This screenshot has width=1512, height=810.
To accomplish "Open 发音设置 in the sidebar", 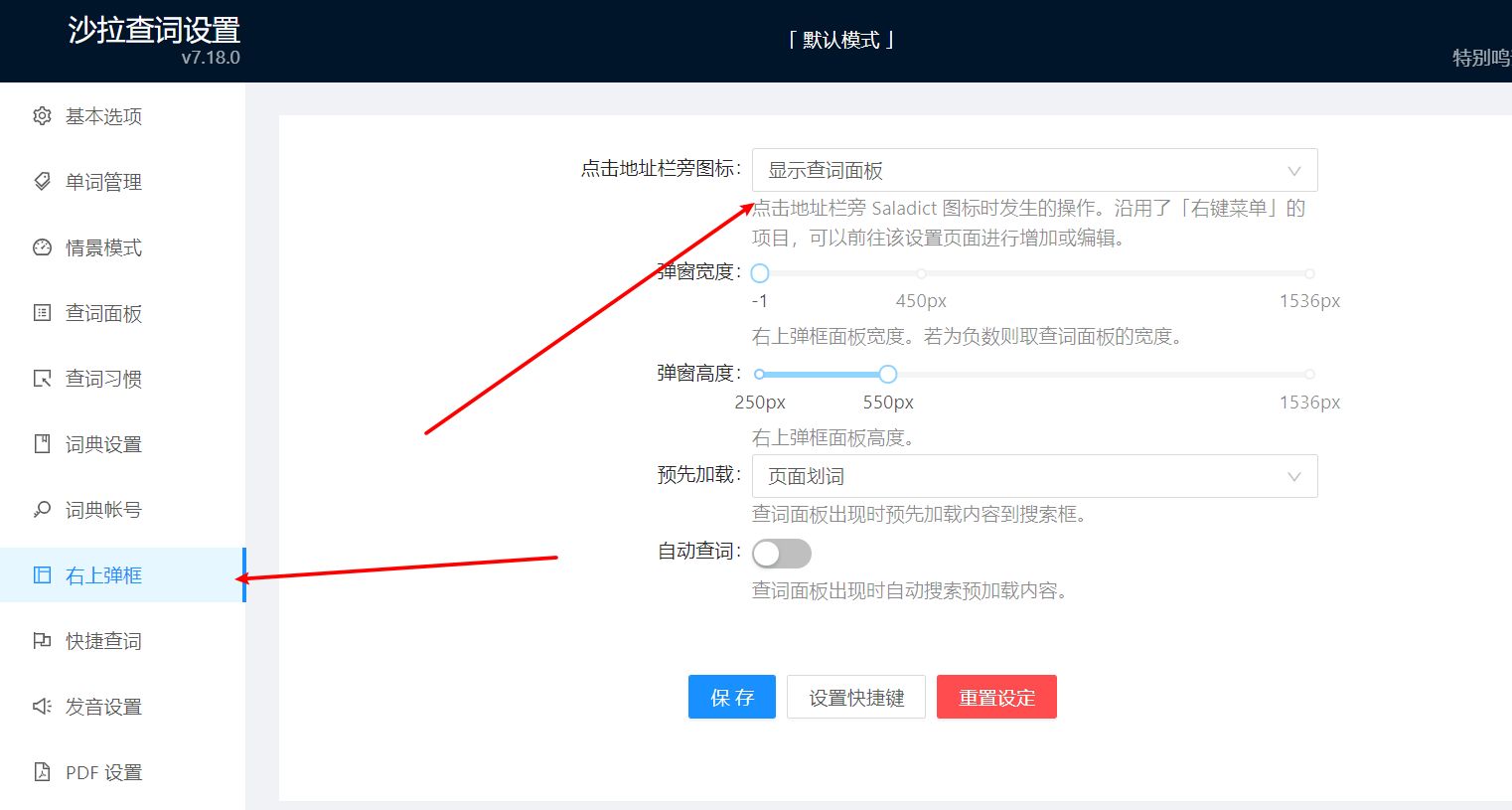I will (122, 707).
